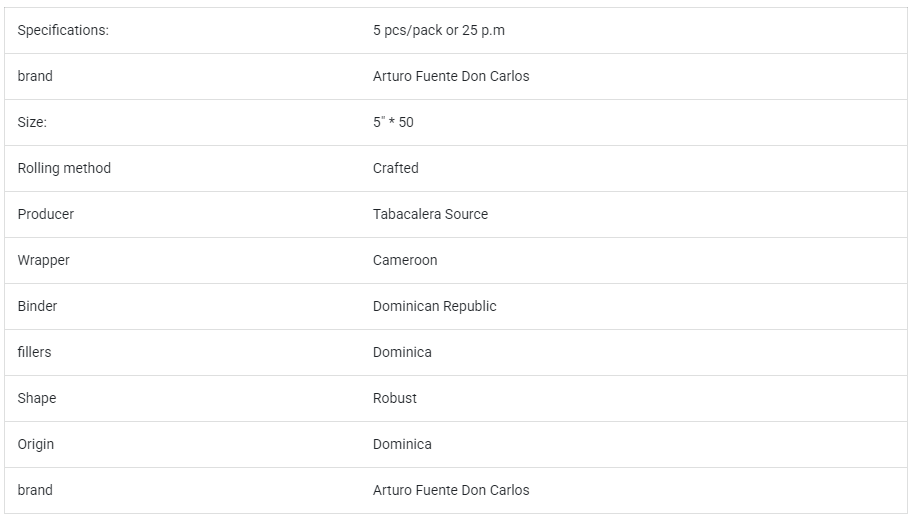The image size is (914, 520).
Task: Select the "Cameroon" wrapper value
Action: 405,260
